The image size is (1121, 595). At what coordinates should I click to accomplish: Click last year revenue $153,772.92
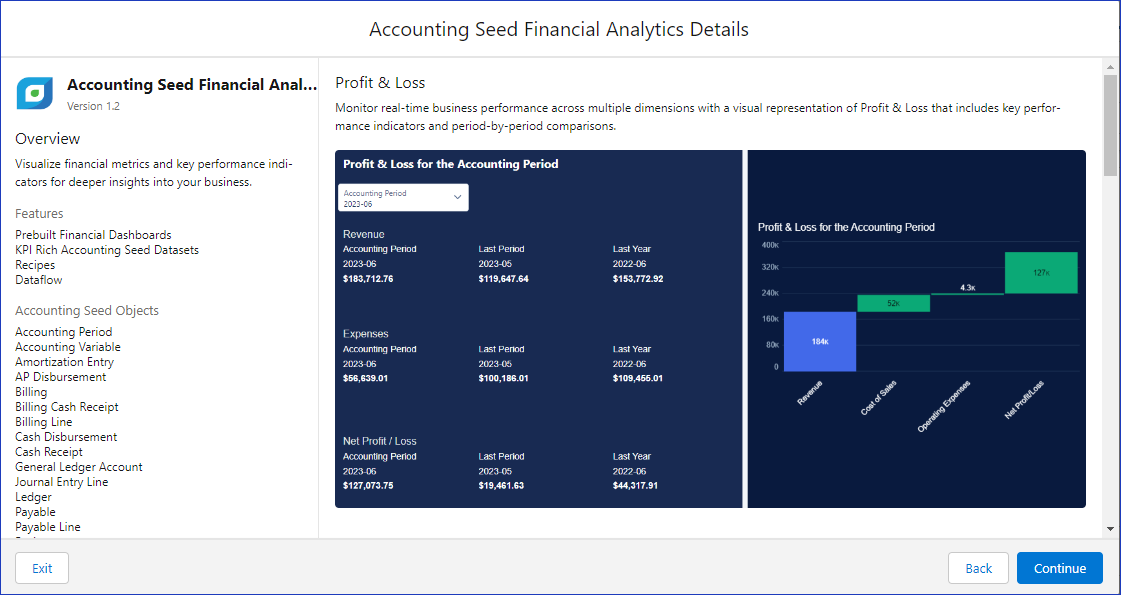coord(638,279)
